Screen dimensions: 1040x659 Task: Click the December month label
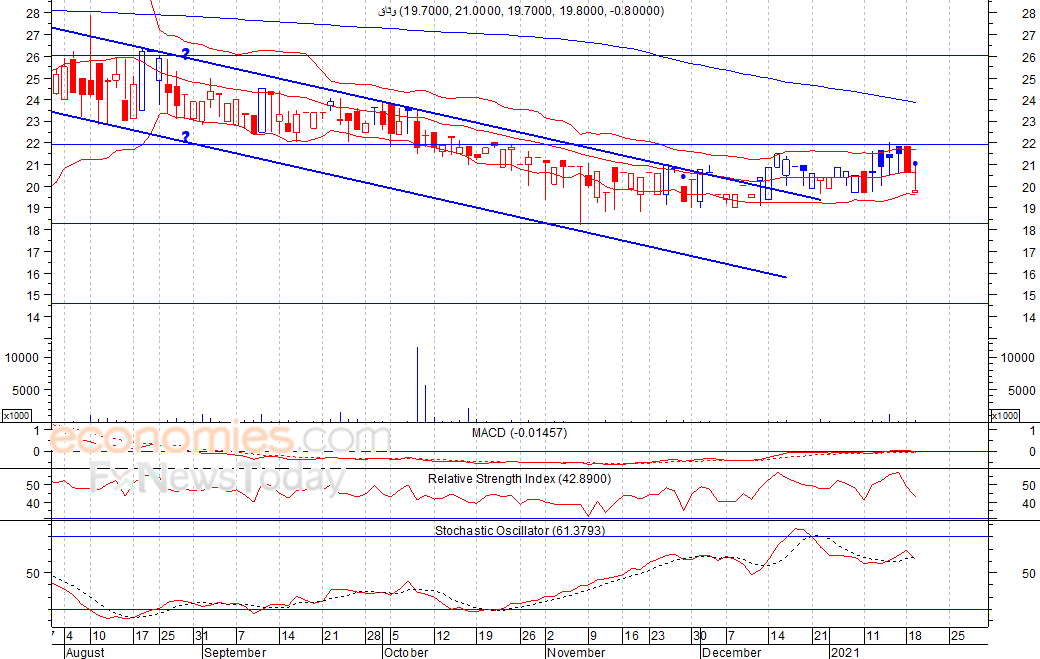pyautogui.click(x=732, y=652)
